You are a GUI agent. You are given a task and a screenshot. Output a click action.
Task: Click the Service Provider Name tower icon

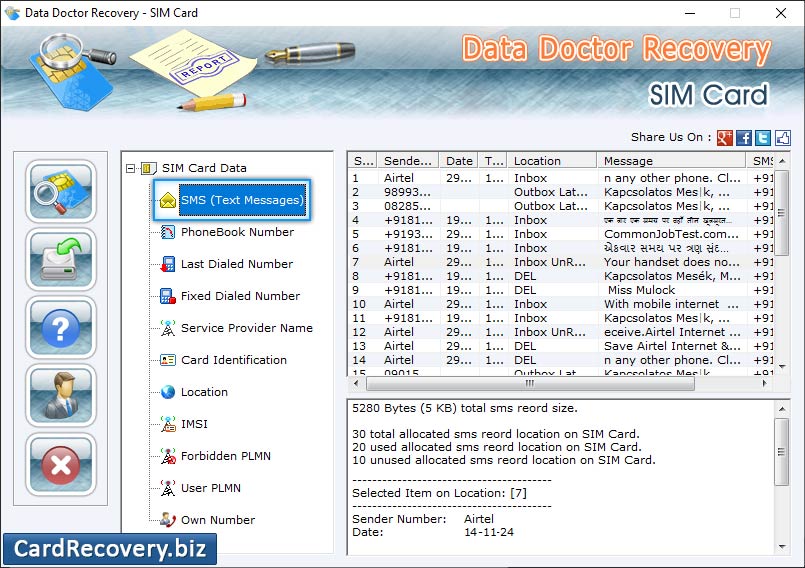tap(168, 328)
